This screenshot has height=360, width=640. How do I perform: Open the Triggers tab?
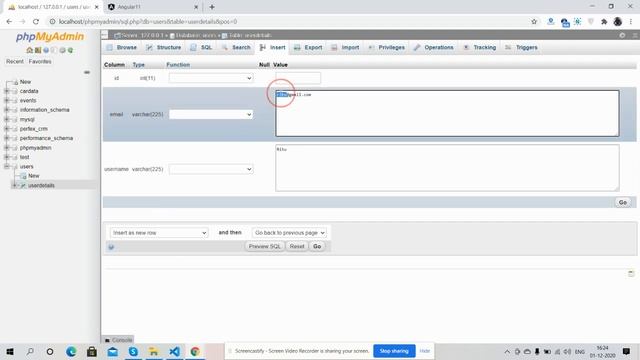522,47
